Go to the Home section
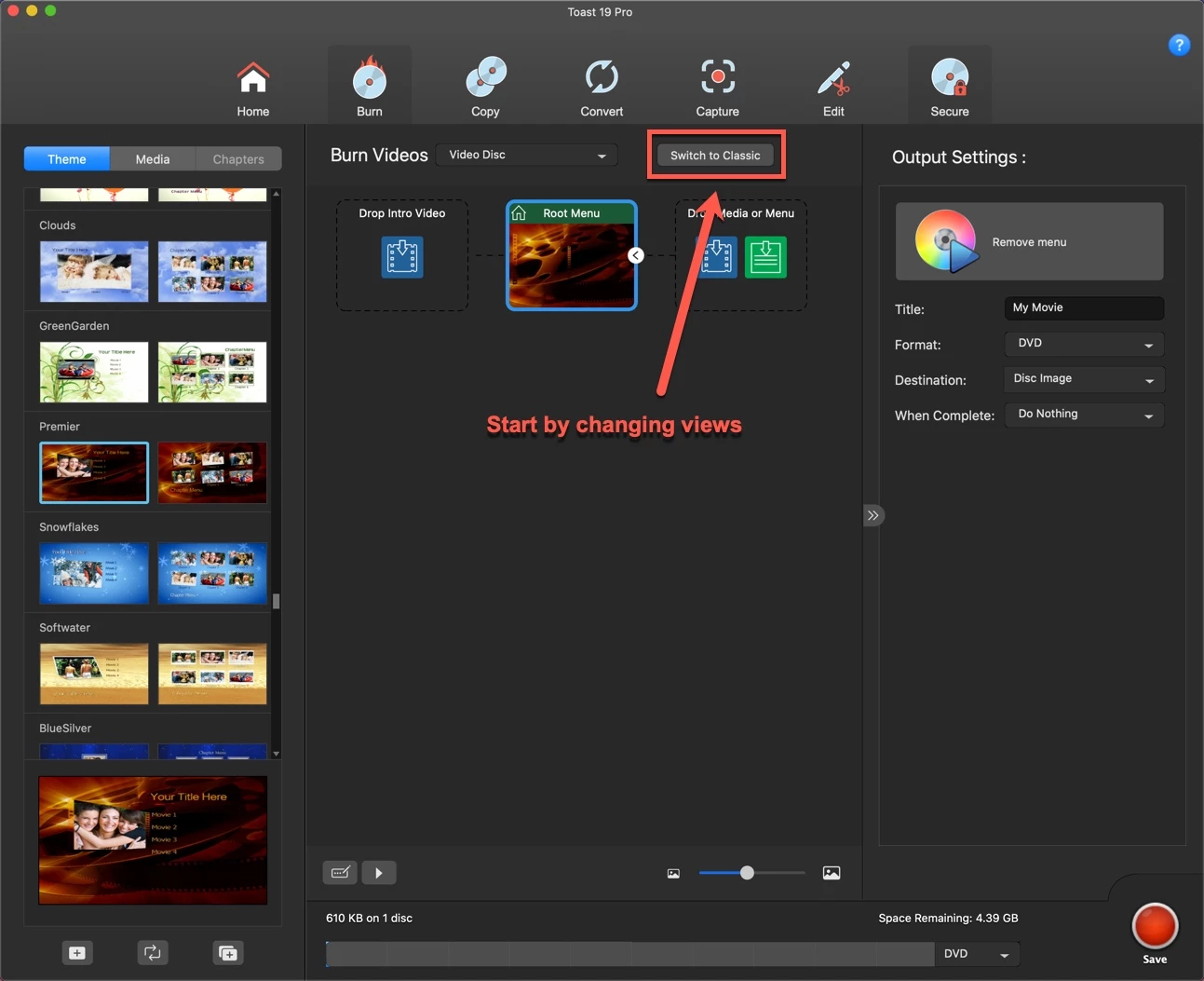The image size is (1204, 981). [252, 89]
